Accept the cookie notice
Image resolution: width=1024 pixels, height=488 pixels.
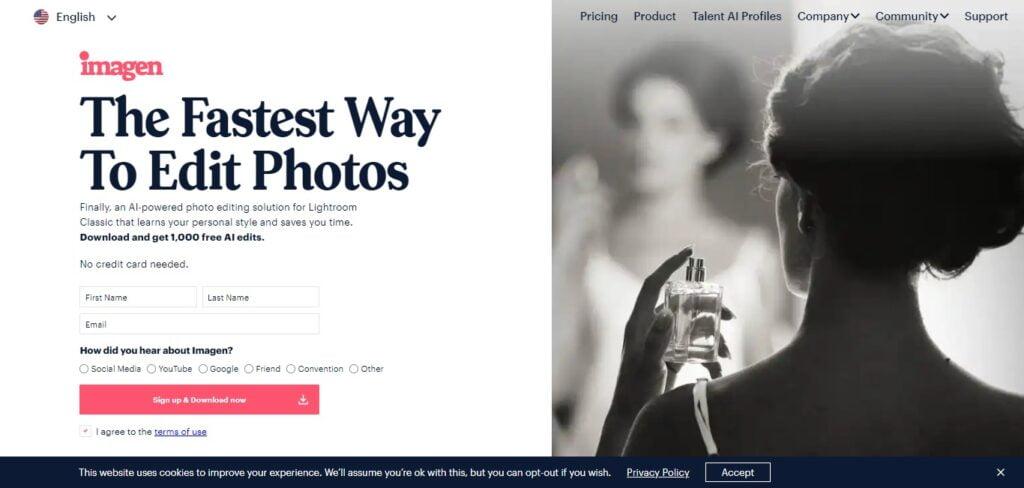738,472
